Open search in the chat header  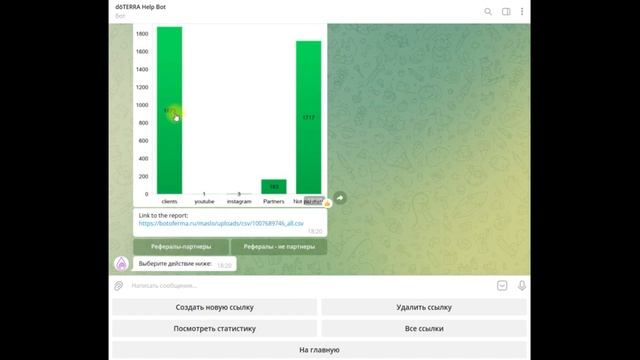coord(488,11)
